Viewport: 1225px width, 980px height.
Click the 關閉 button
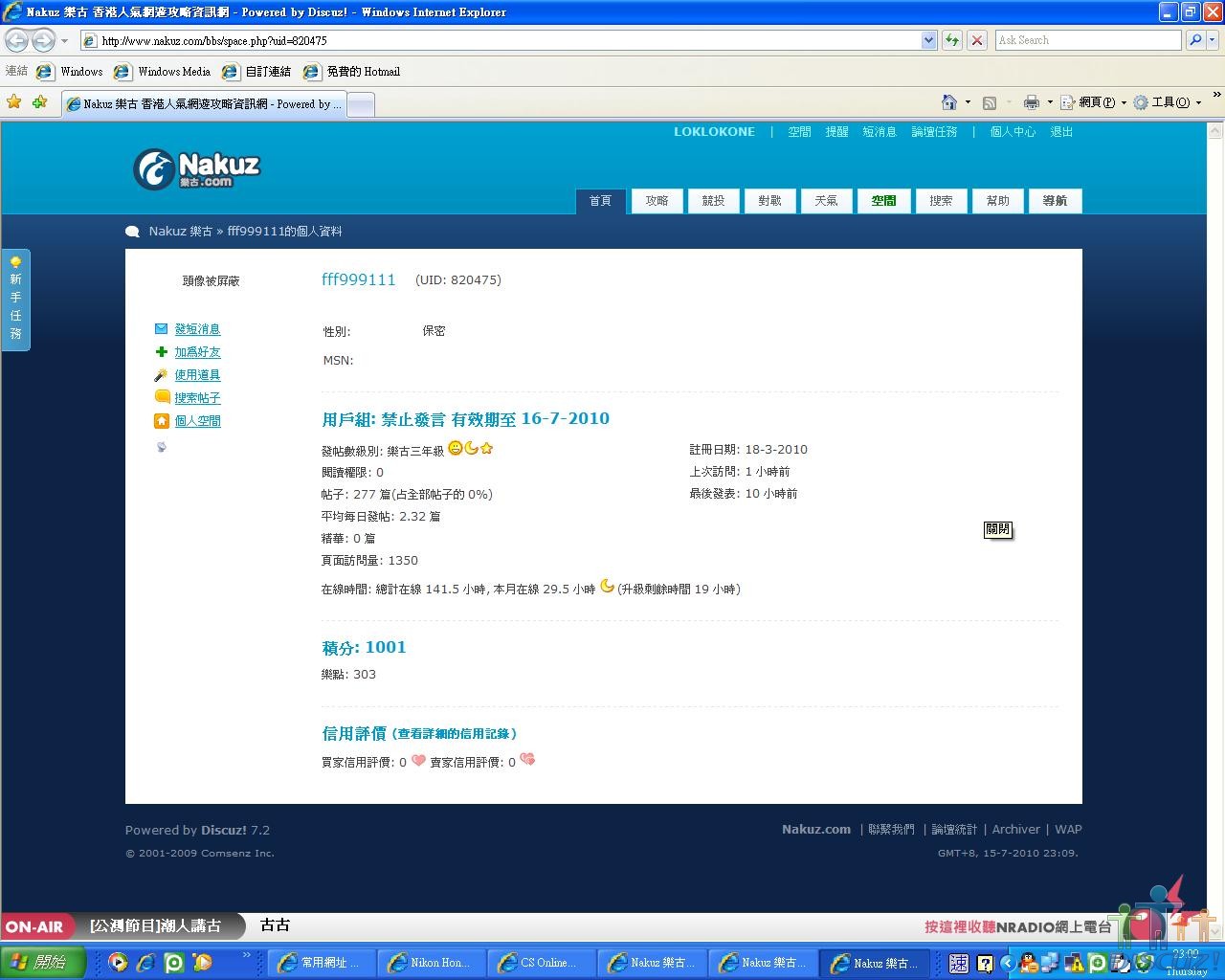[x=997, y=529]
